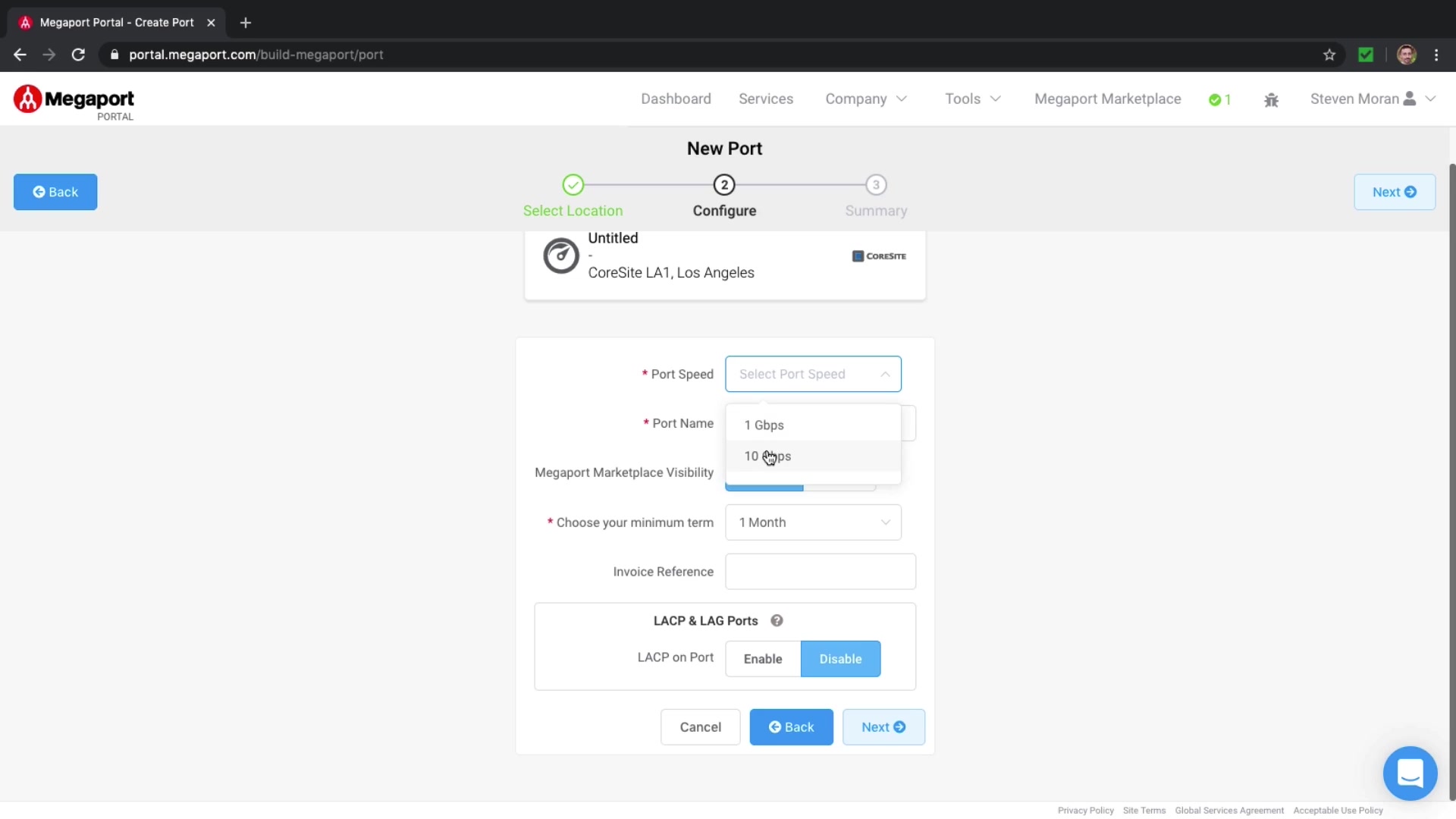Disable LACP on Port
1456x819 pixels.
tap(840, 659)
